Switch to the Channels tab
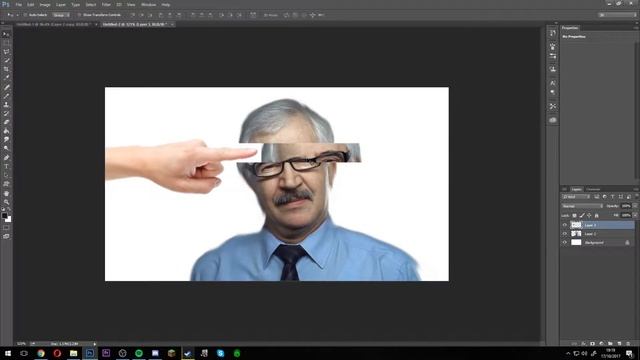This screenshot has width=640, height=360. [x=593, y=189]
